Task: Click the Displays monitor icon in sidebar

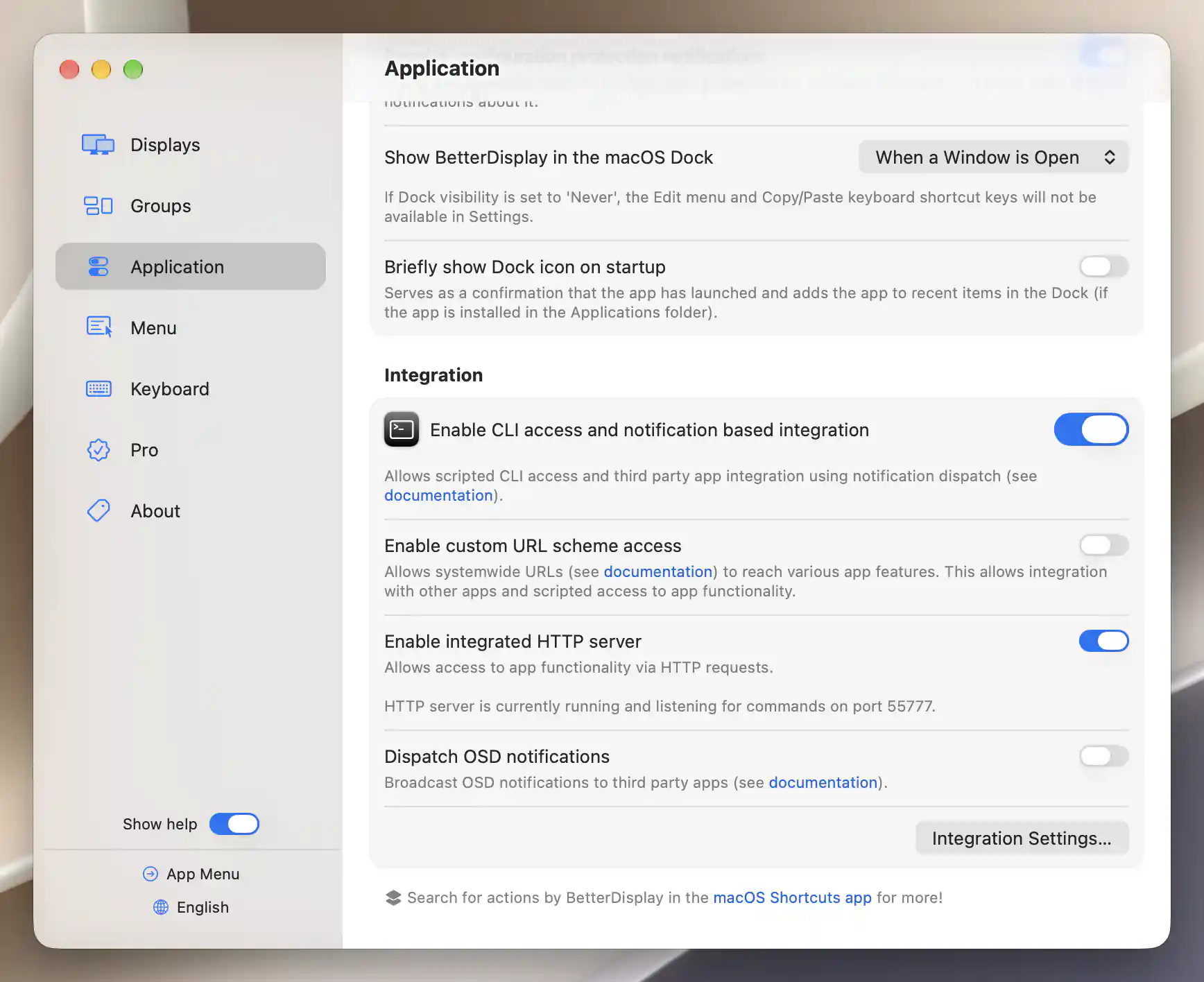Action: (98, 144)
